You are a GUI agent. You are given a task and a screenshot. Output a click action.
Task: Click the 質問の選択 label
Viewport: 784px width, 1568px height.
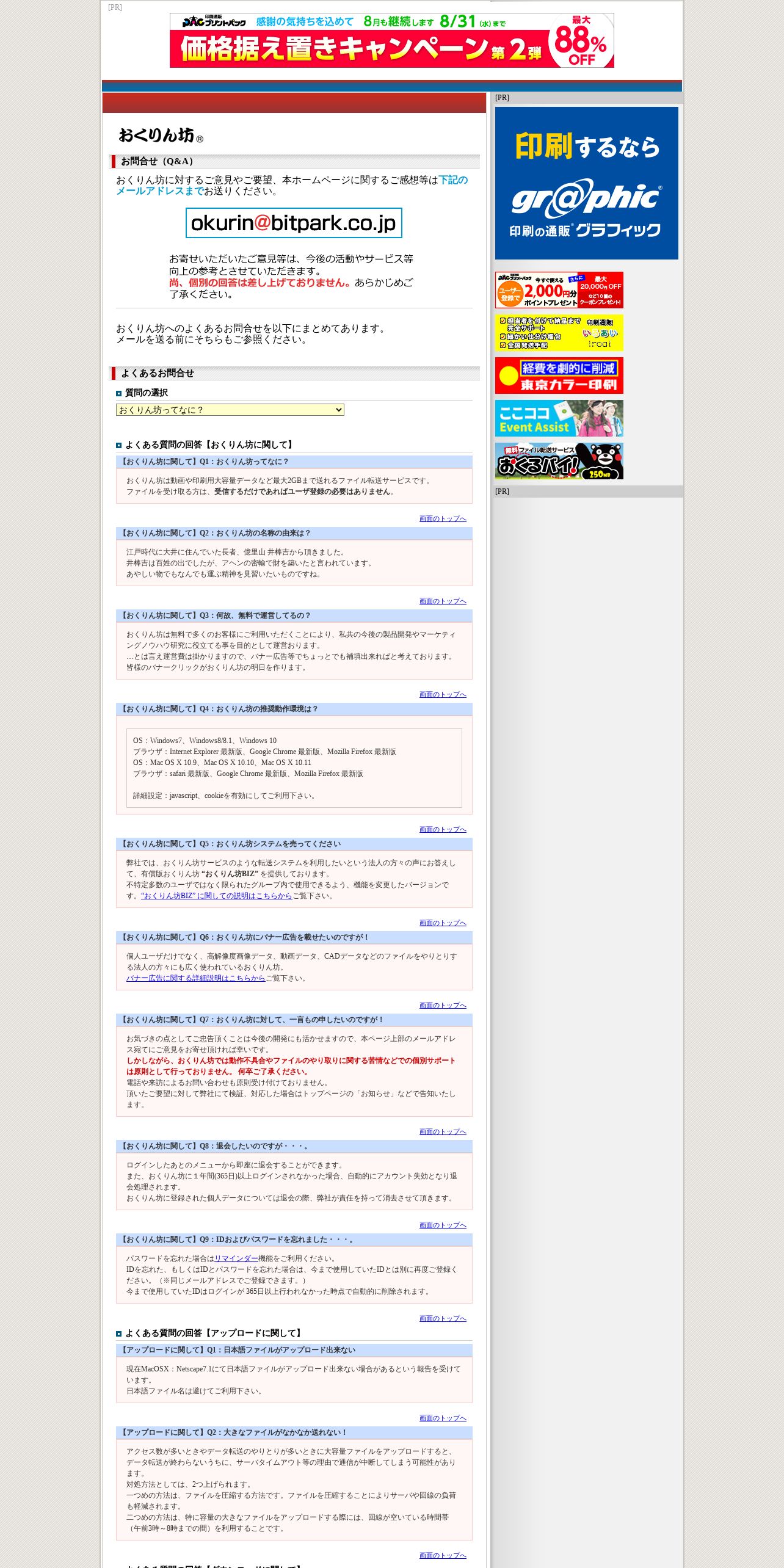pos(147,393)
